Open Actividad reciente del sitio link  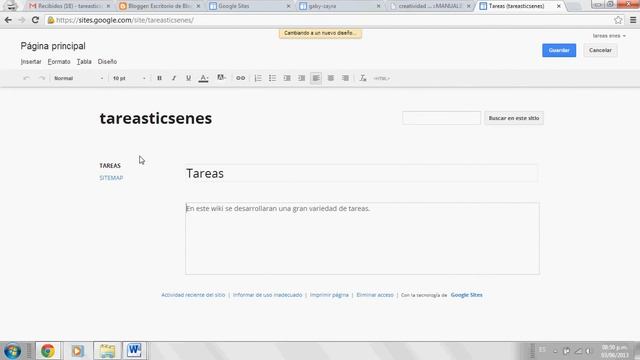[x=193, y=295]
